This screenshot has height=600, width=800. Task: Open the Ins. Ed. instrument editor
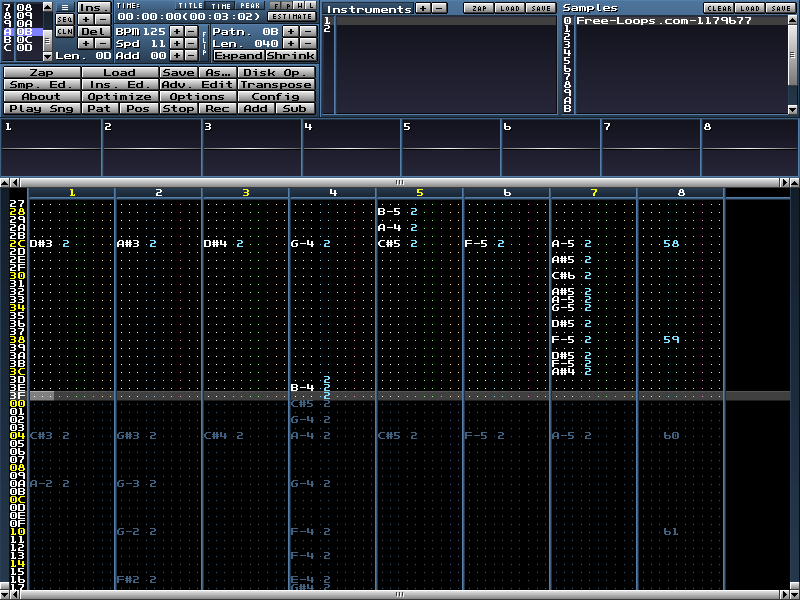[120, 85]
